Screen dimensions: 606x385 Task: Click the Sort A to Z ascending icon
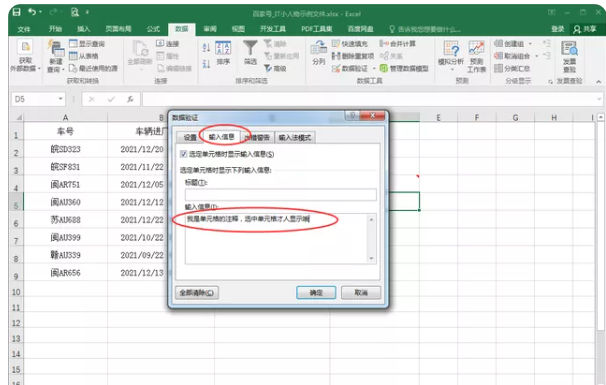[x=206, y=48]
